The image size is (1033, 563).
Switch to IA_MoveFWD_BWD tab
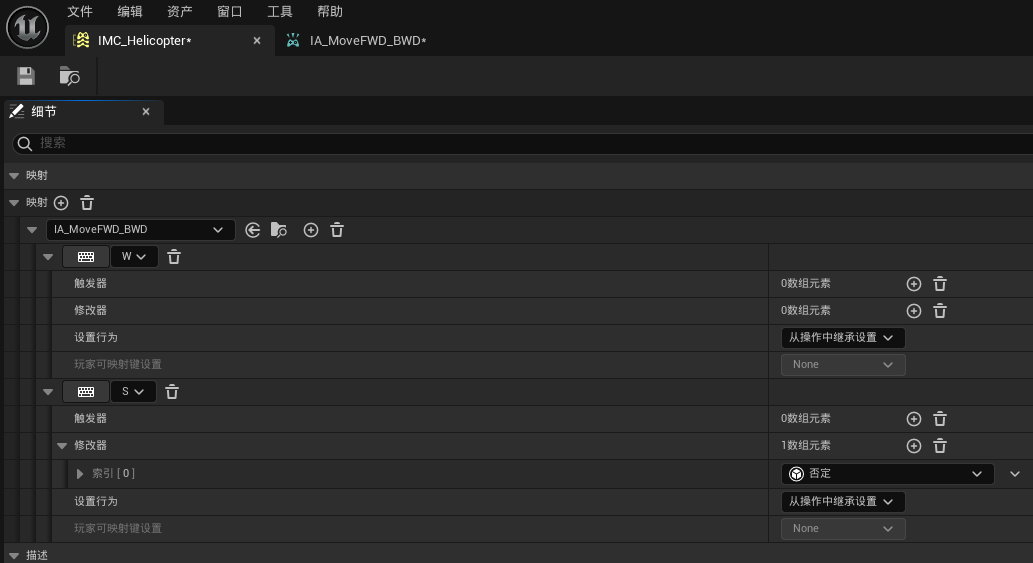click(x=368, y=41)
